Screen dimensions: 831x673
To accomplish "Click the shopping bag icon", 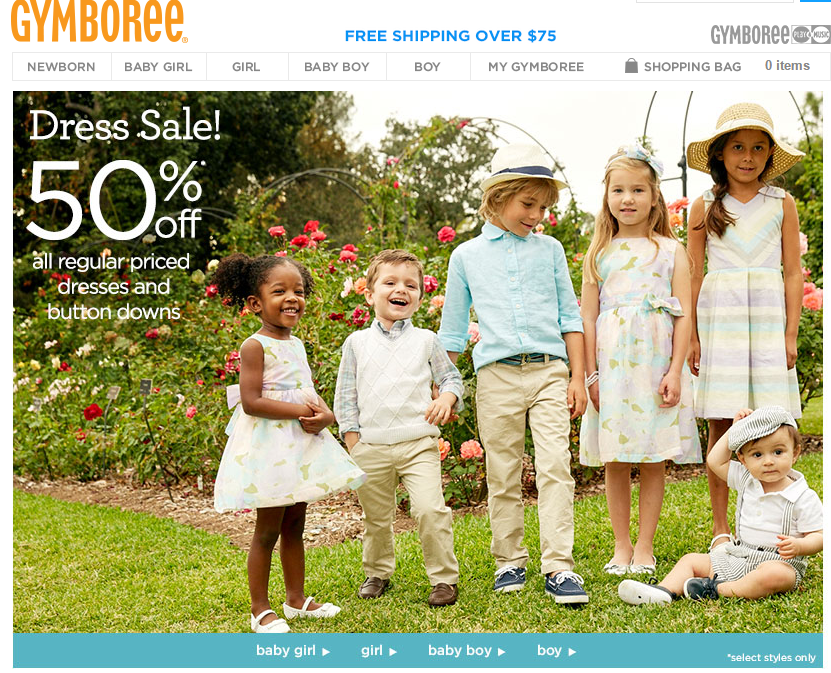I will pyautogui.click(x=631, y=66).
